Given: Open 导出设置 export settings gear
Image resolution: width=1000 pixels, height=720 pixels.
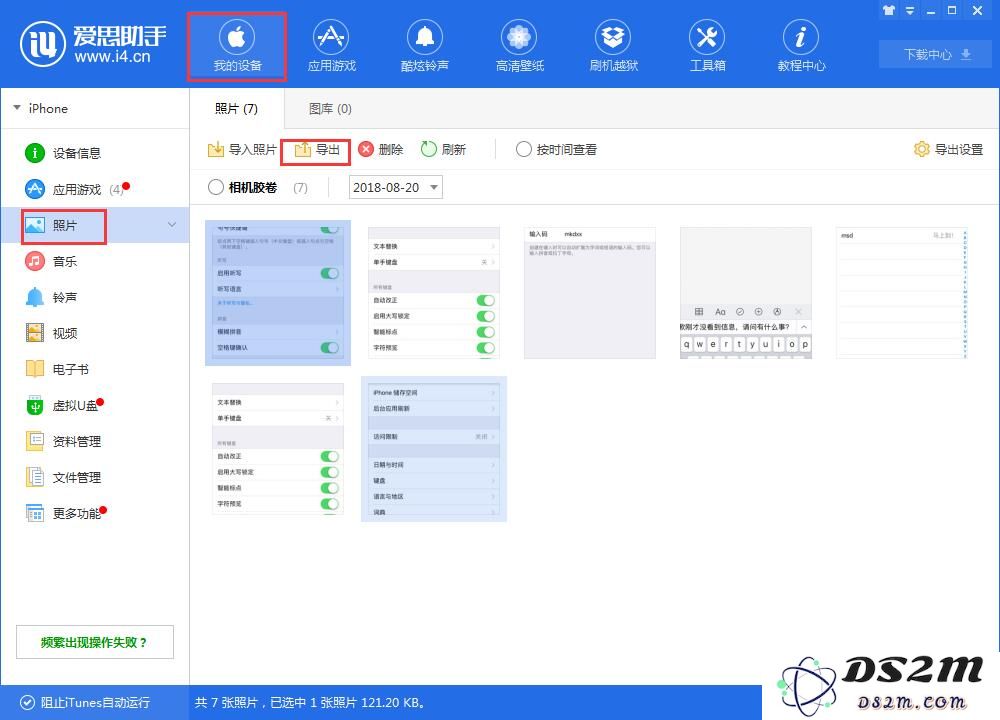Looking at the screenshot, I should [x=948, y=150].
